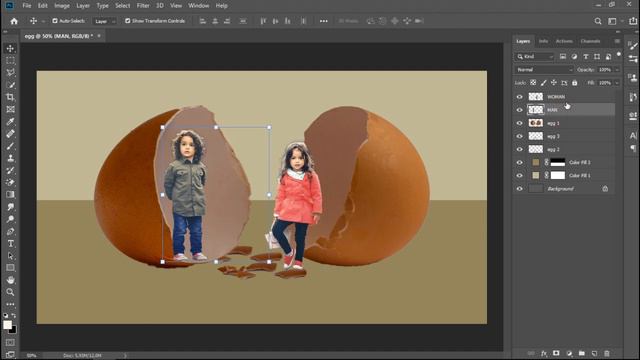Open the Fill slider arrow
This screenshot has width=640, height=360.
click(x=617, y=83)
